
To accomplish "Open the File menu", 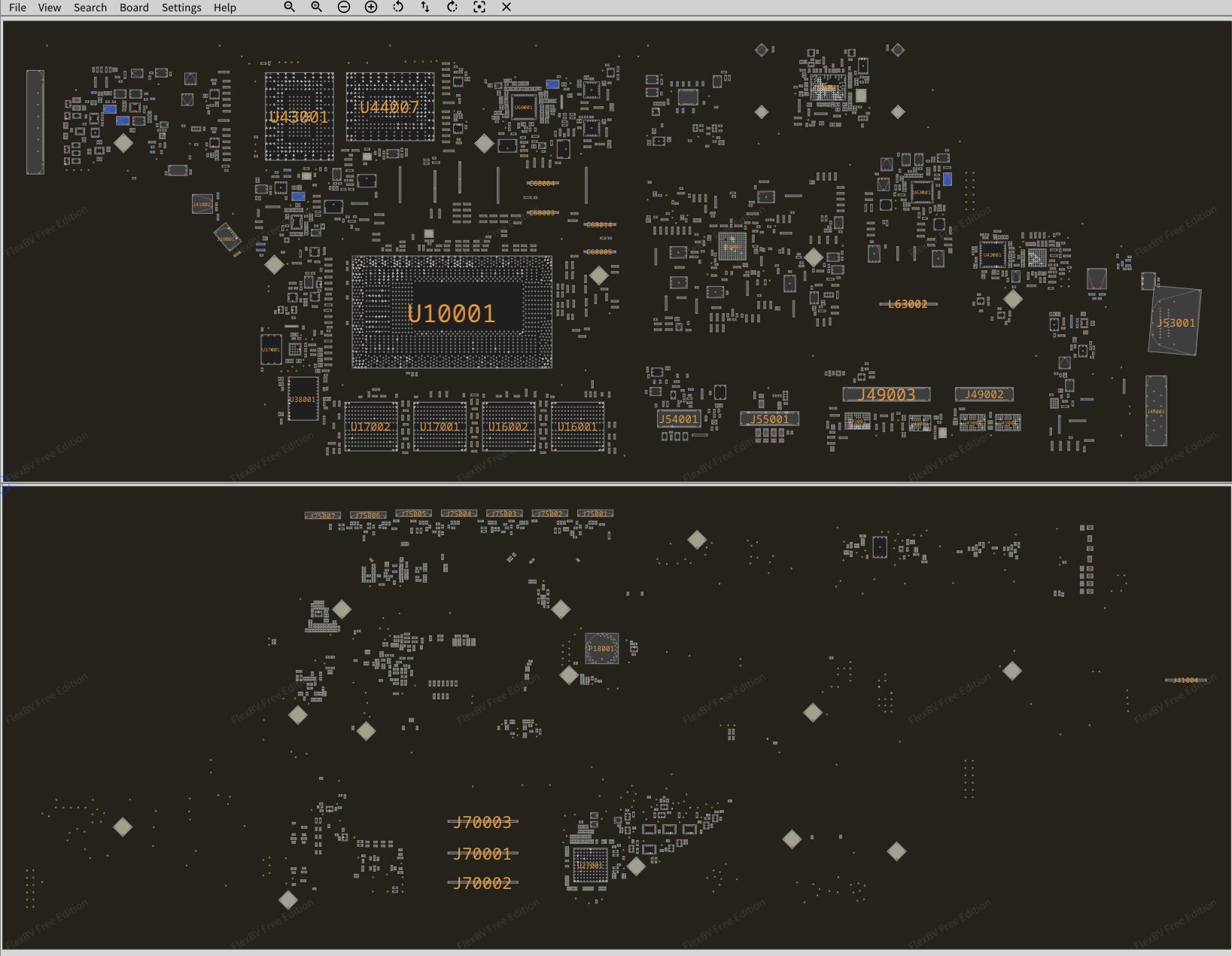I will click(17, 8).
